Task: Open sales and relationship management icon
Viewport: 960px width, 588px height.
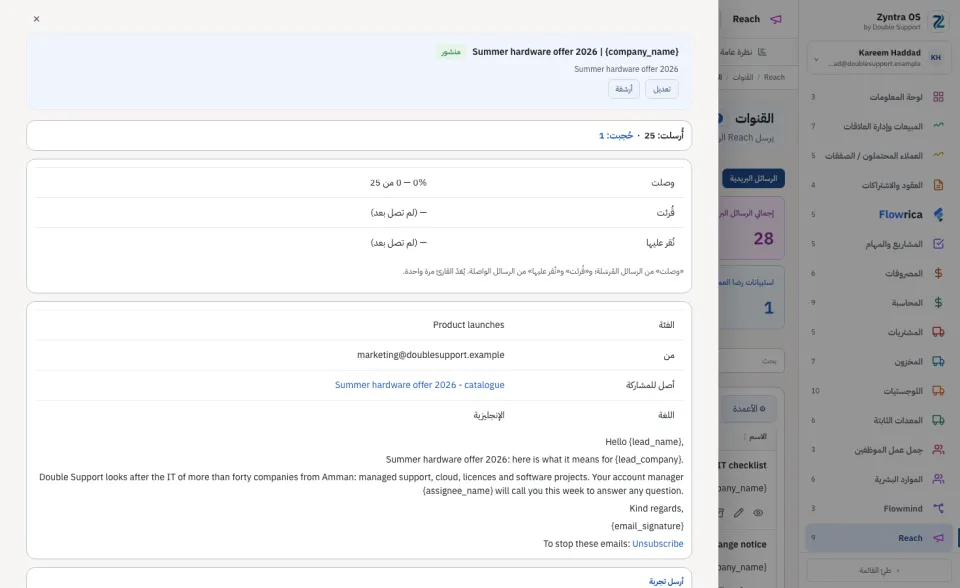Action: pyautogui.click(x=938, y=126)
